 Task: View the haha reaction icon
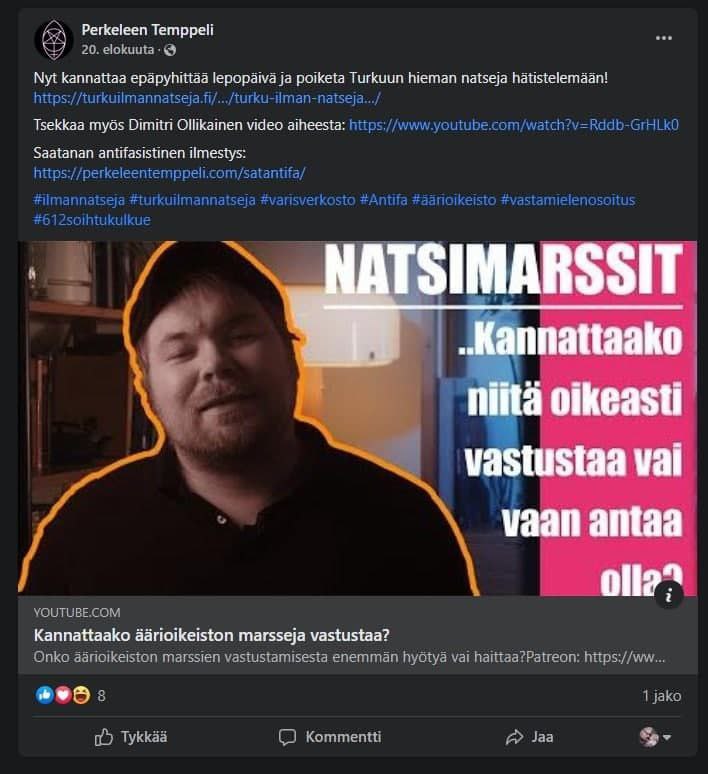click(x=82, y=695)
